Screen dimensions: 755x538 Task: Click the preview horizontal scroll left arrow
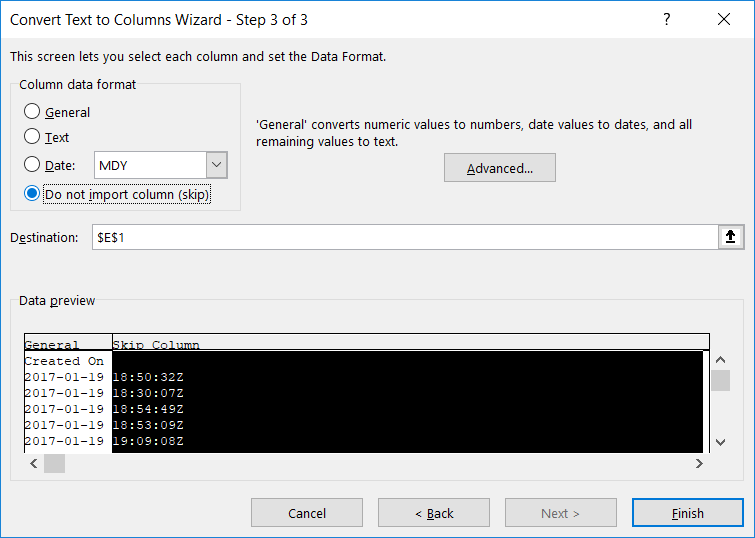34,463
